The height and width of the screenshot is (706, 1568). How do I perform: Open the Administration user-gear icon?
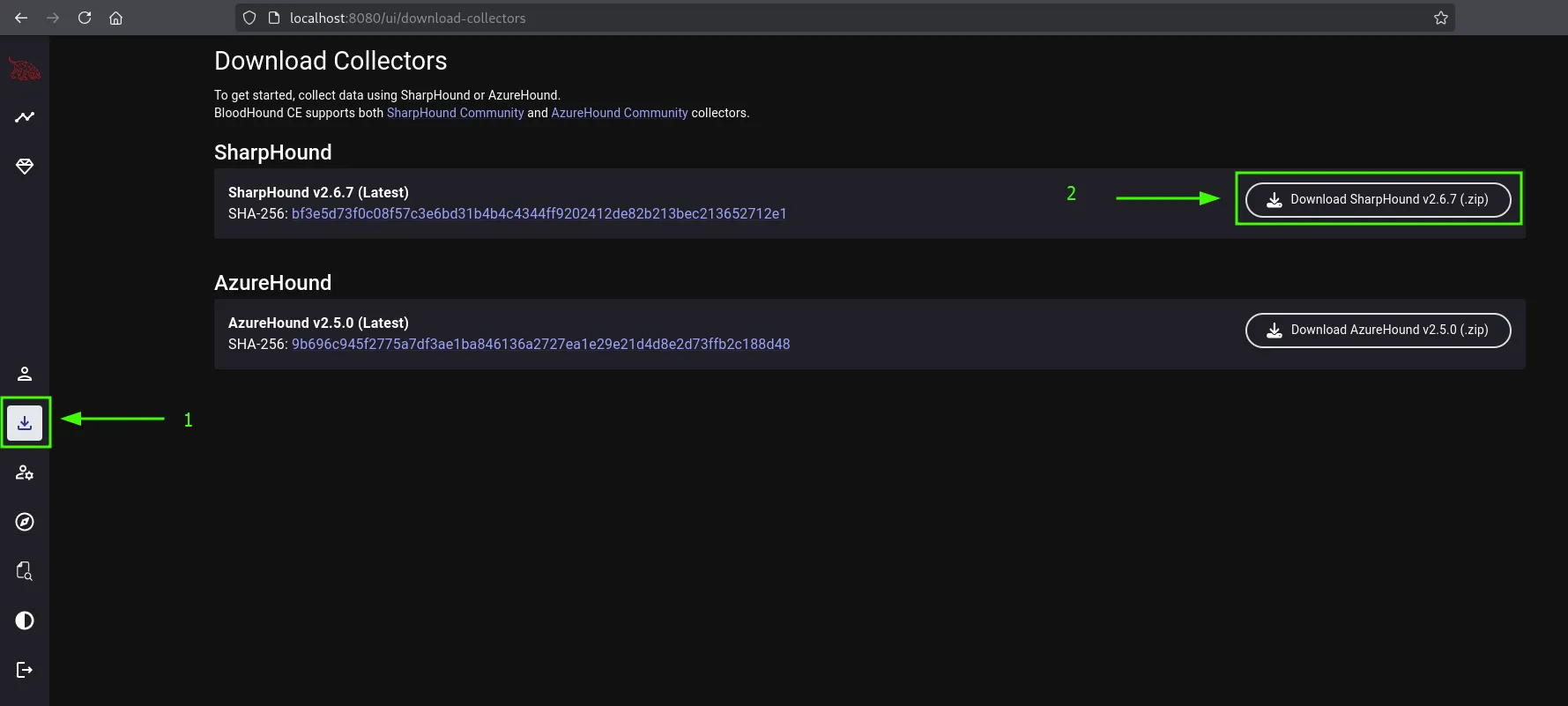click(x=25, y=472)
